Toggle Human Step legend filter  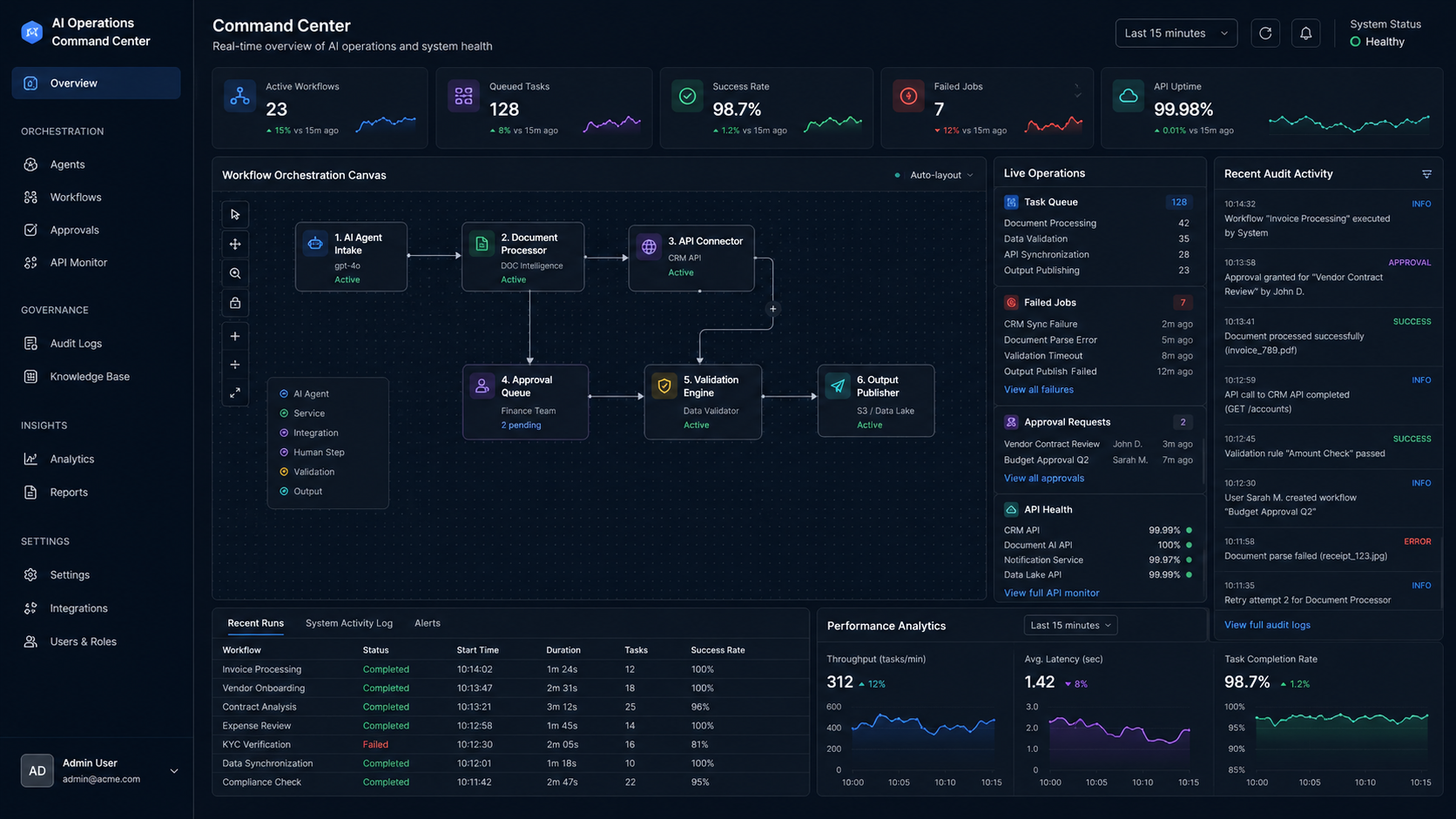click(x=312, y=453)
